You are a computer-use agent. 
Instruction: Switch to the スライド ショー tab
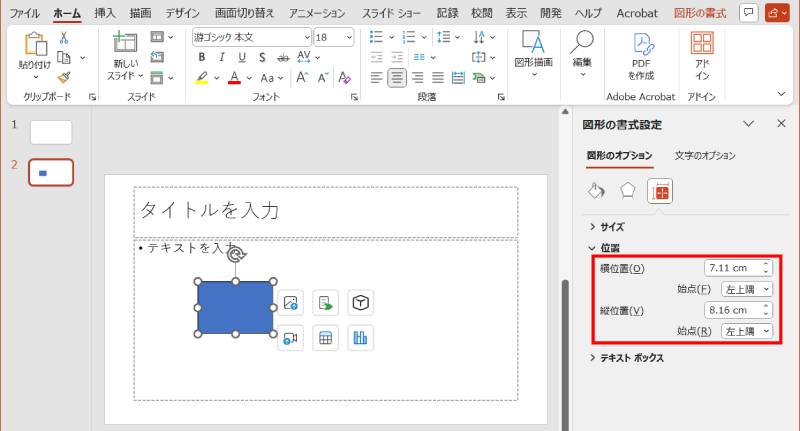pos(391,13)
